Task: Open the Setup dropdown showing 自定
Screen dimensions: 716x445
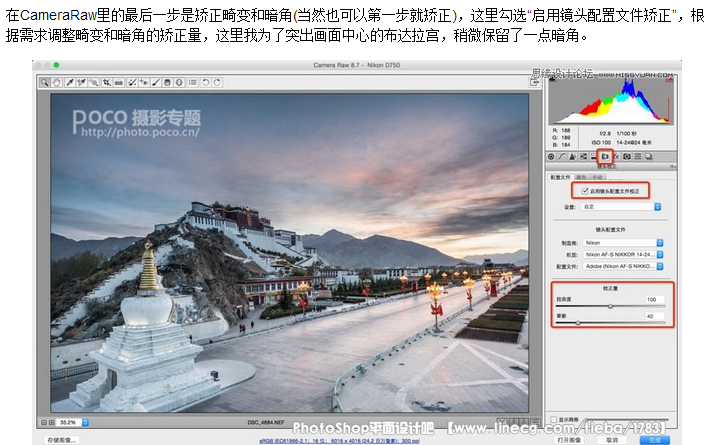Action: tap(621, 207)
